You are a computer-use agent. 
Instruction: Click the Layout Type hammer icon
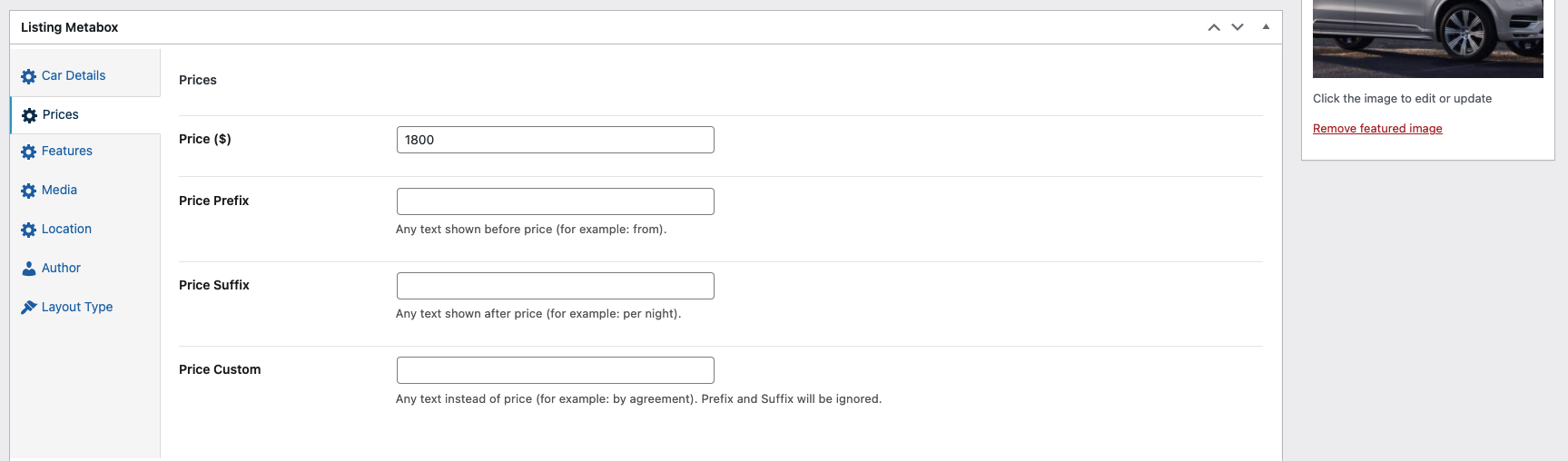29,308
